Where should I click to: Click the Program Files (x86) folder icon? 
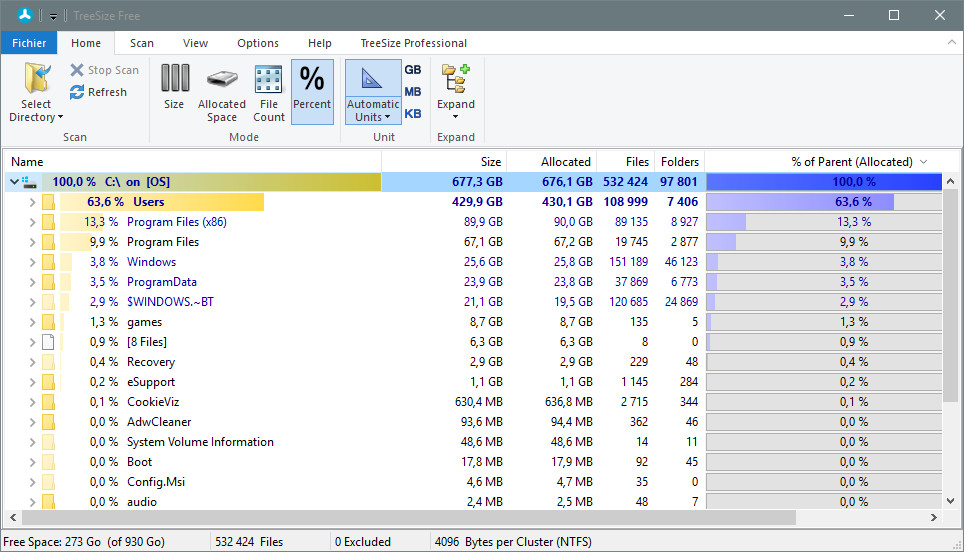(x=49, y=222)
